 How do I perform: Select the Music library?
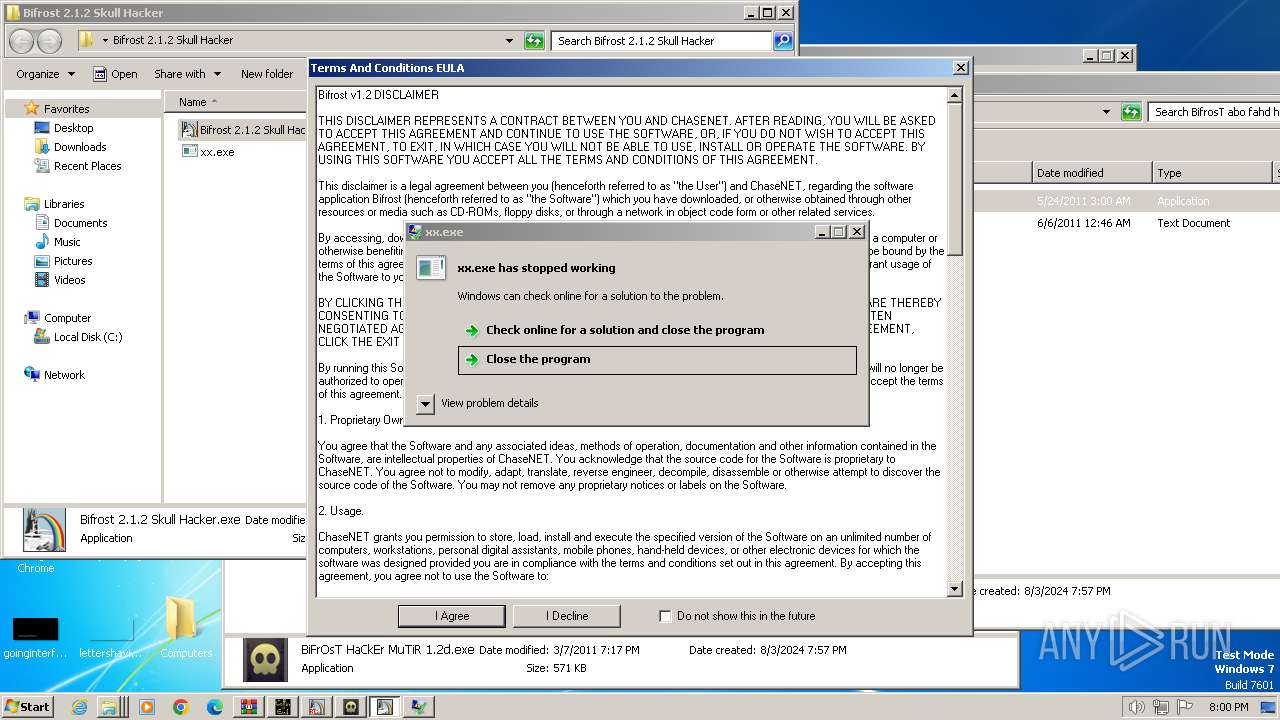pyautogui.click(x=67, y=242)
